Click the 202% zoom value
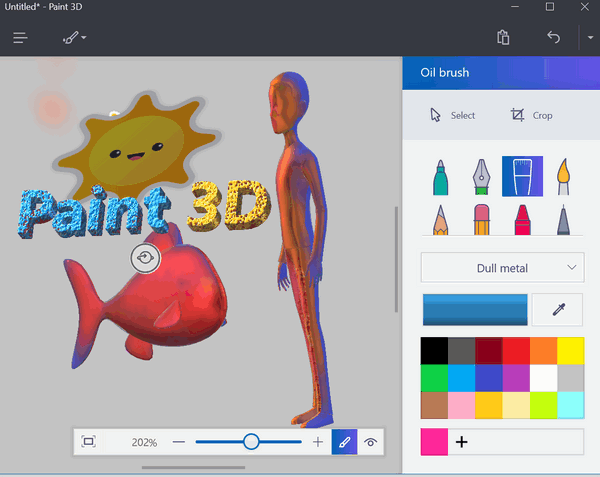The width and height of the screenshot is (600, 477). (x=144, y=443)
